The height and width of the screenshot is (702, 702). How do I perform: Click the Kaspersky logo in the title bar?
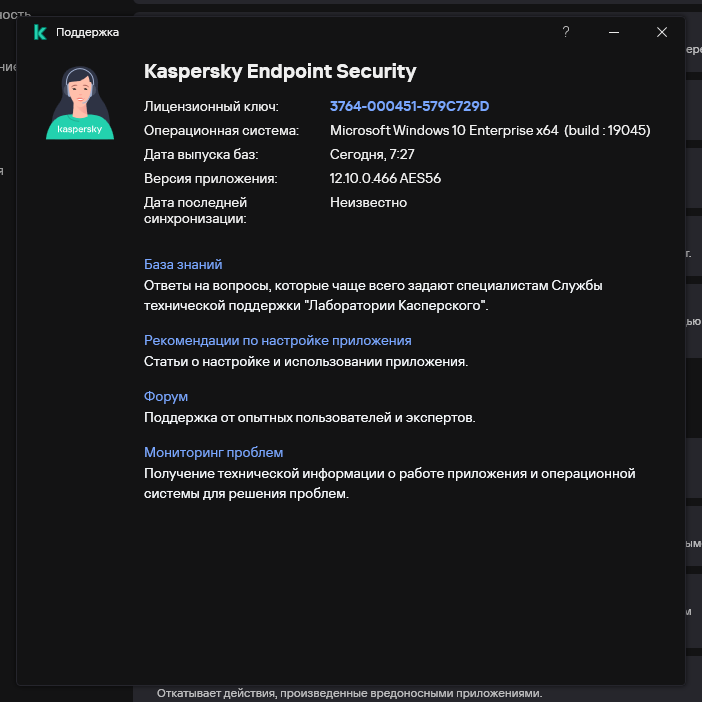[x=40, y=32]
